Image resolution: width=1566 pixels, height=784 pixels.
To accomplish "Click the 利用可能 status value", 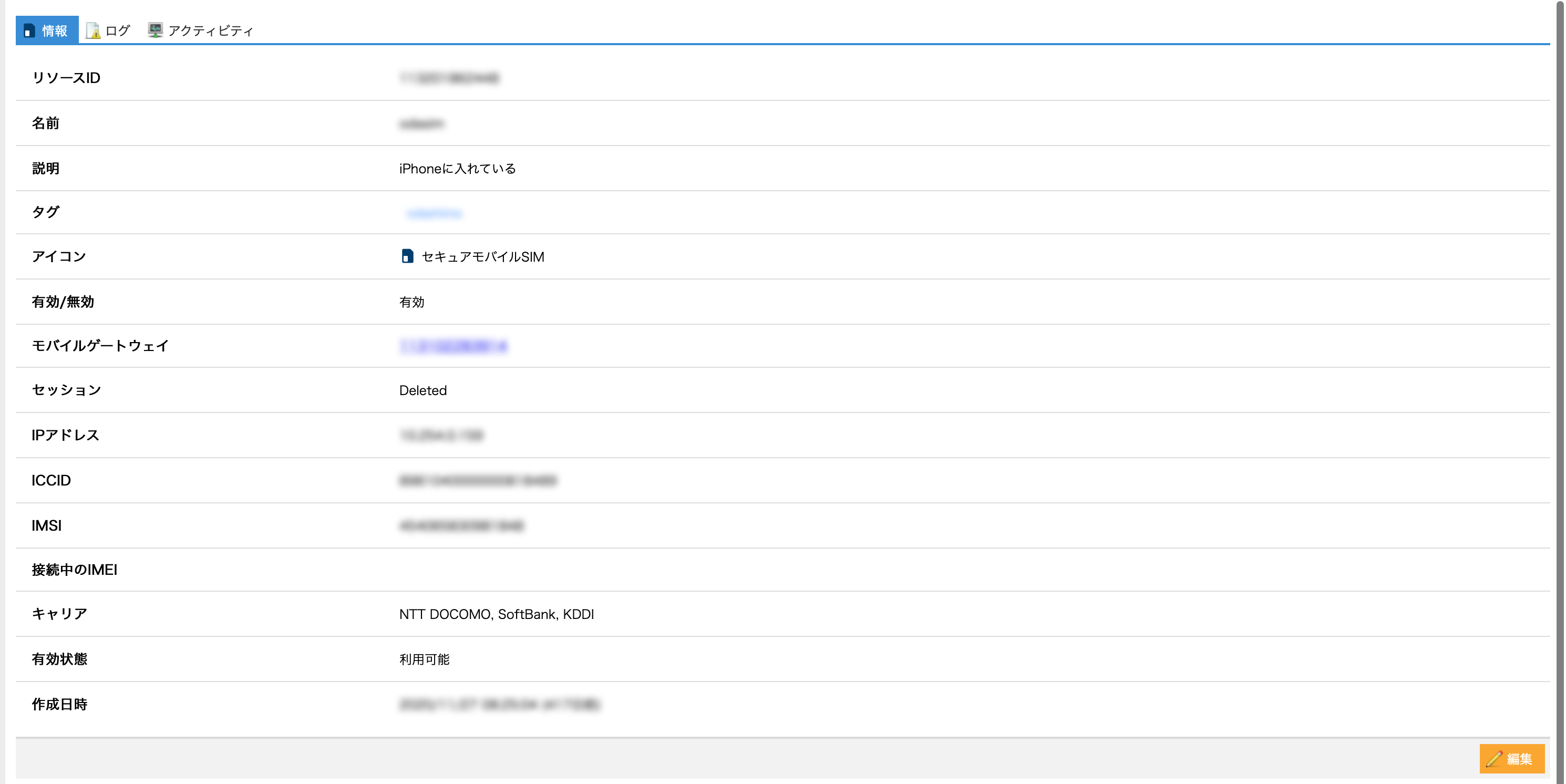I will (x=424, y=659).
